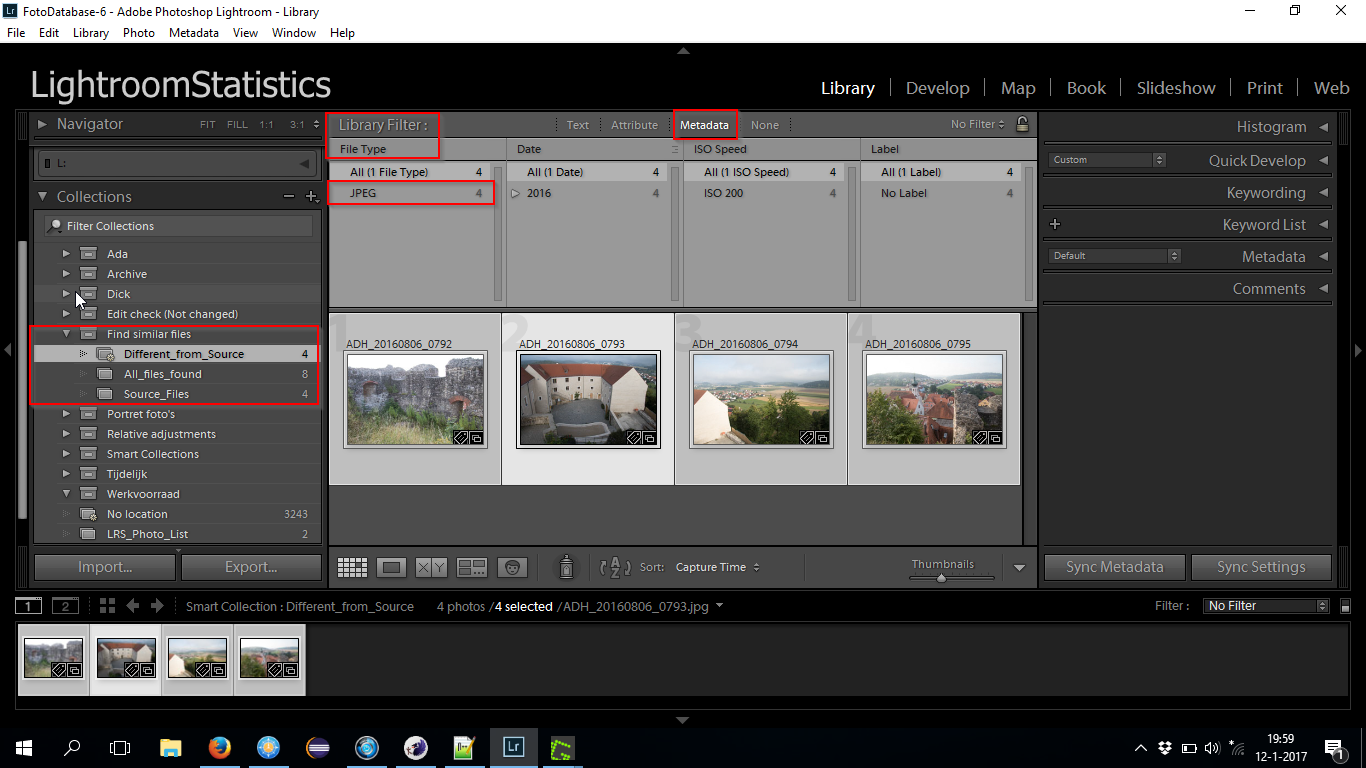
Task: Click the Sync Metadata button
Action: [1115, 567]
